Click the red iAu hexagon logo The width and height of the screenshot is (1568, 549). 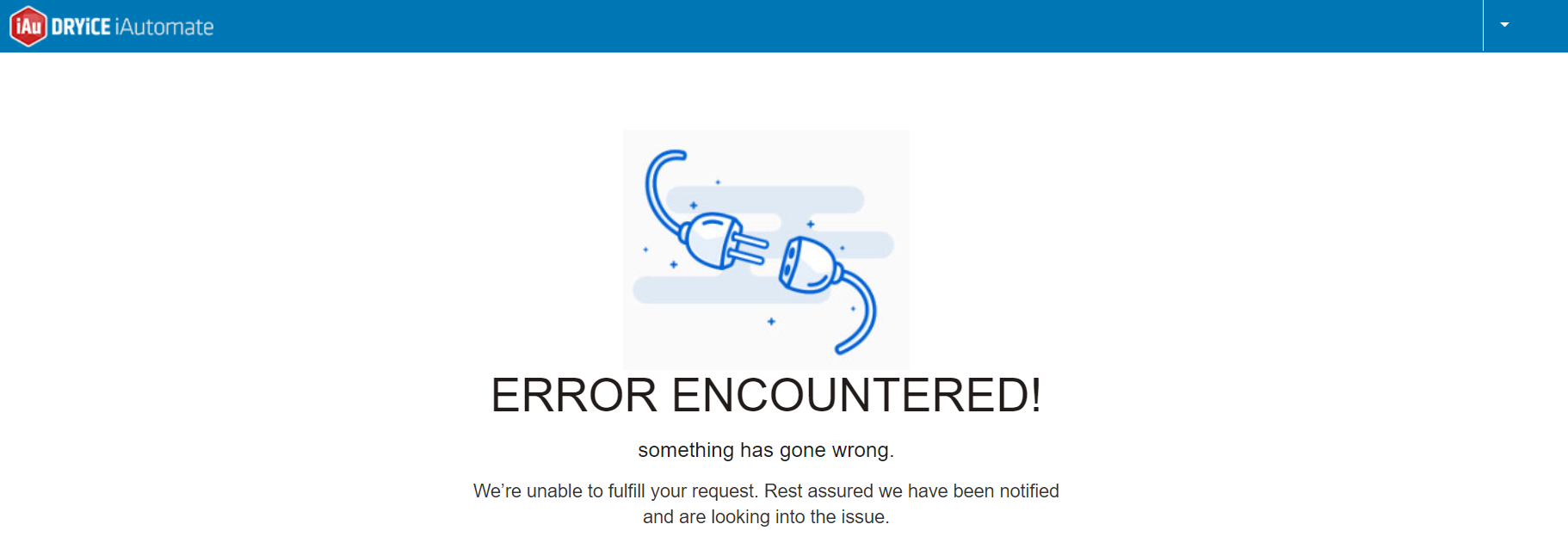point(28,26)
